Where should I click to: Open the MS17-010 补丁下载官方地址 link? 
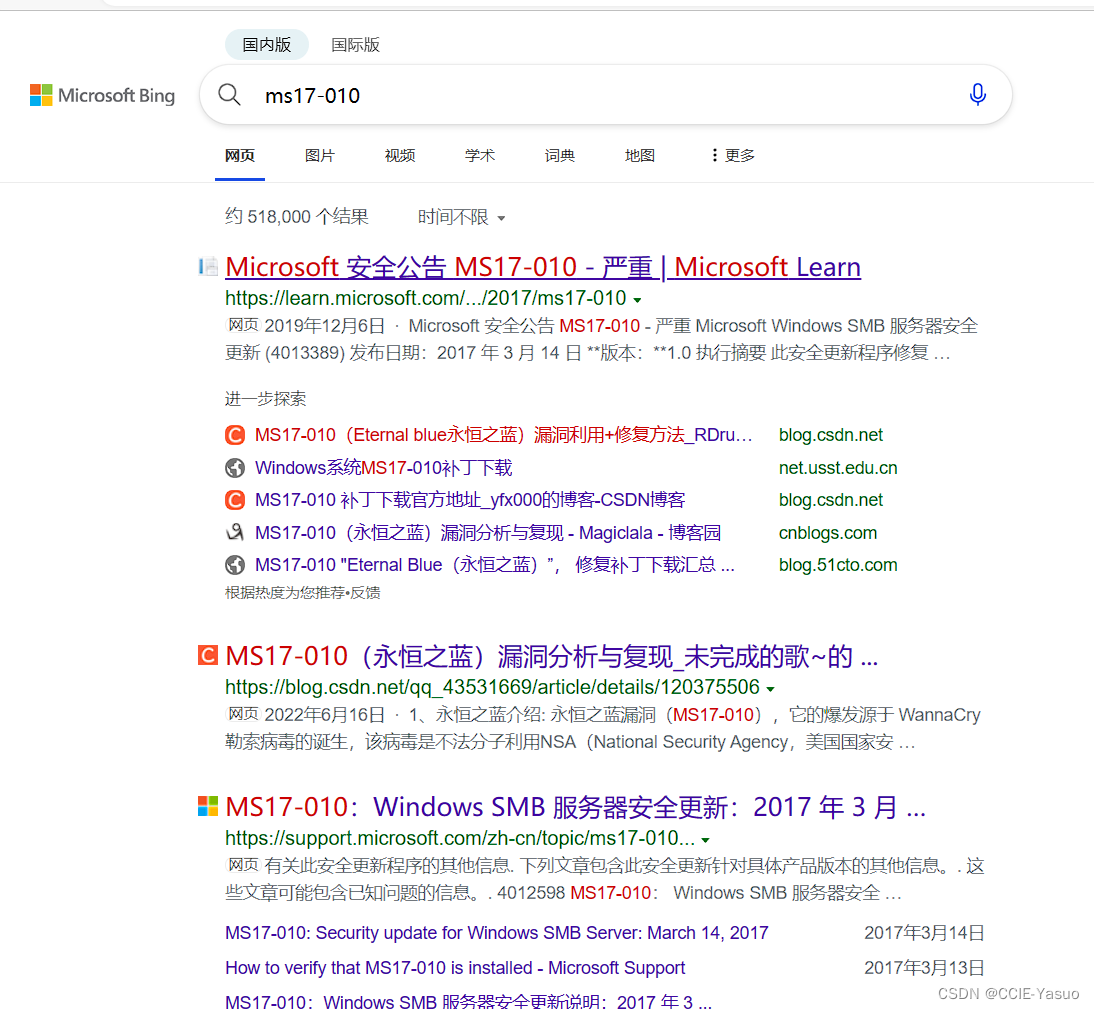470,500
